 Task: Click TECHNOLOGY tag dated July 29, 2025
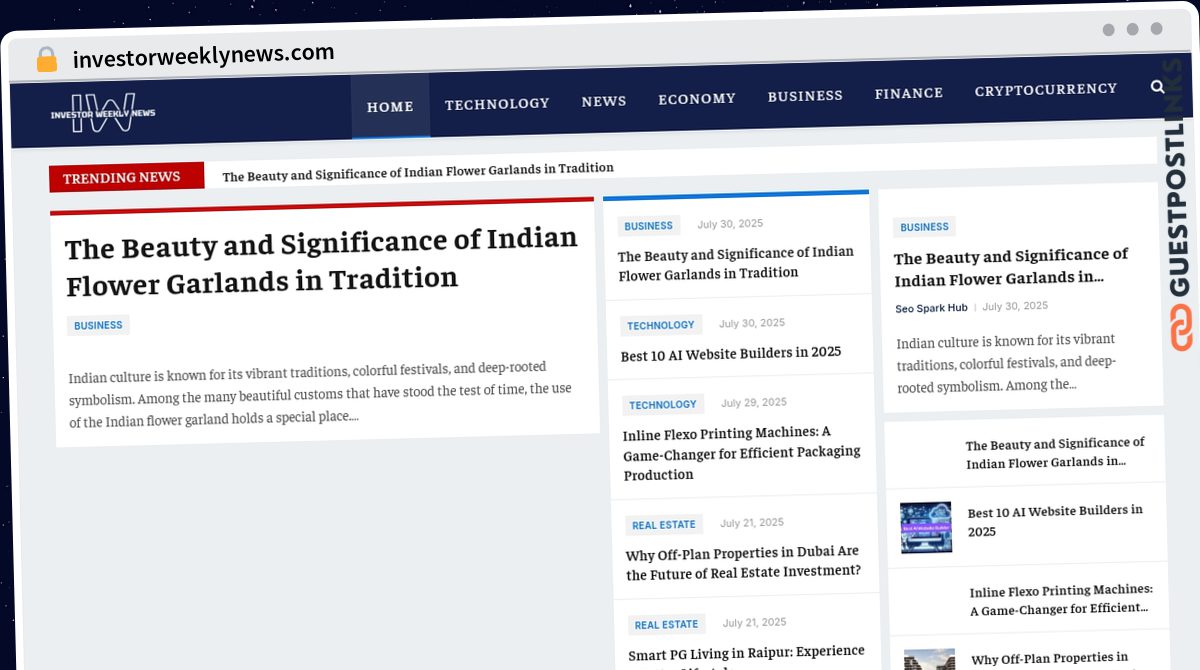coord(663,405)
